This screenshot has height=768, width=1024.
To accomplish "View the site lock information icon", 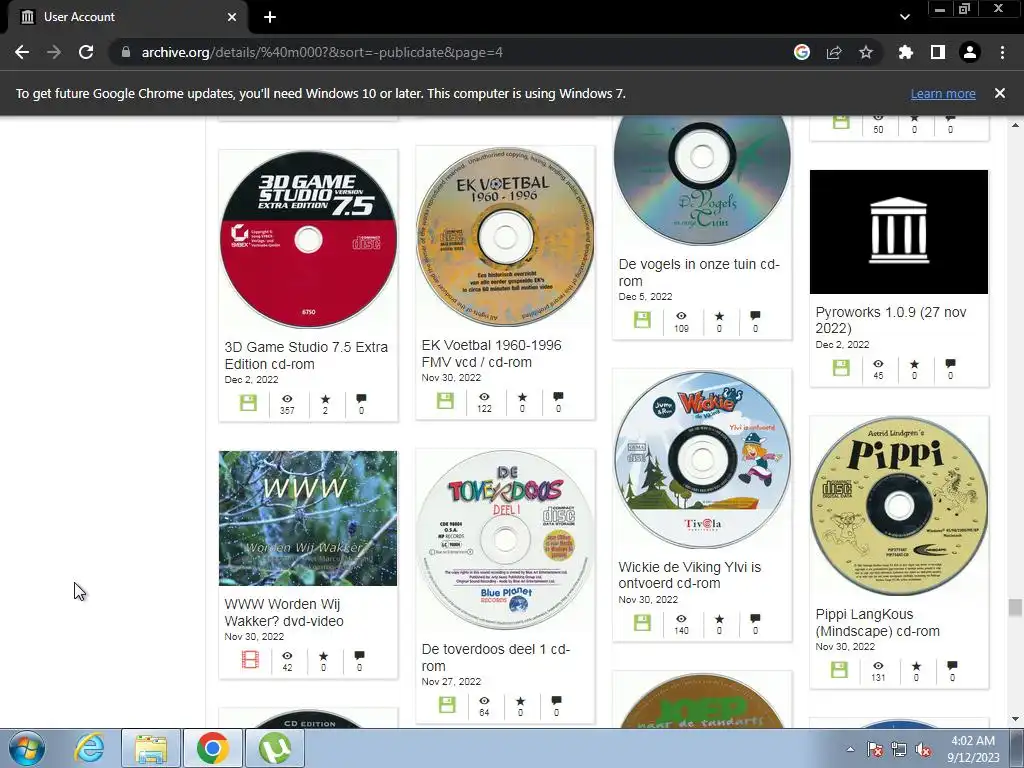I will pyautogui.click(x=126, y=52).
